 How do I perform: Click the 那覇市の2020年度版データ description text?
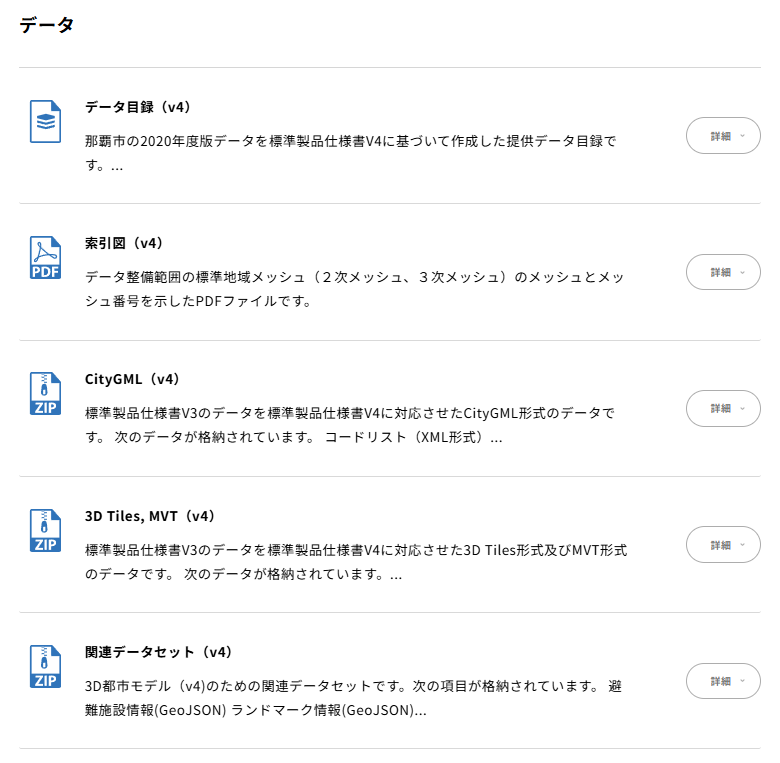coord(351,153)
